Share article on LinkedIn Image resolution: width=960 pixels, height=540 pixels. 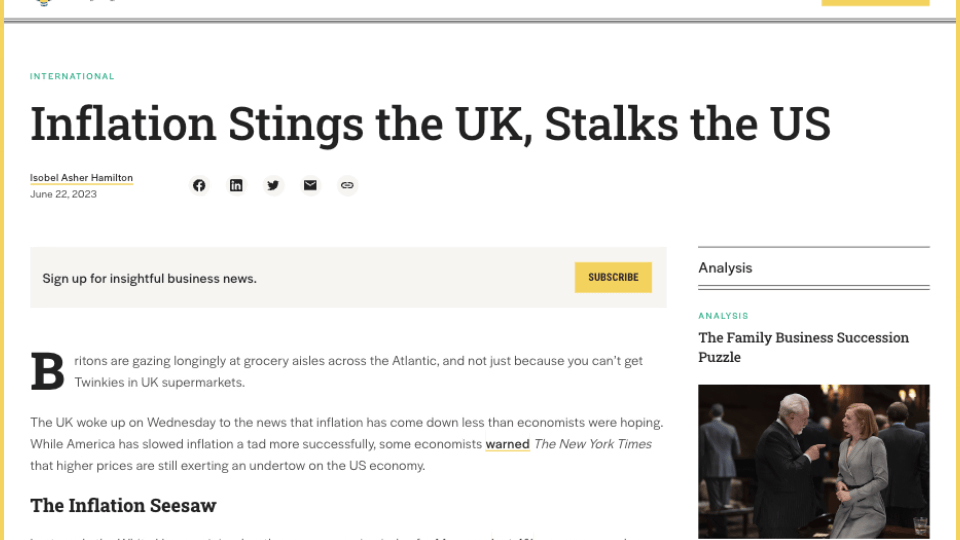(236, 186)
